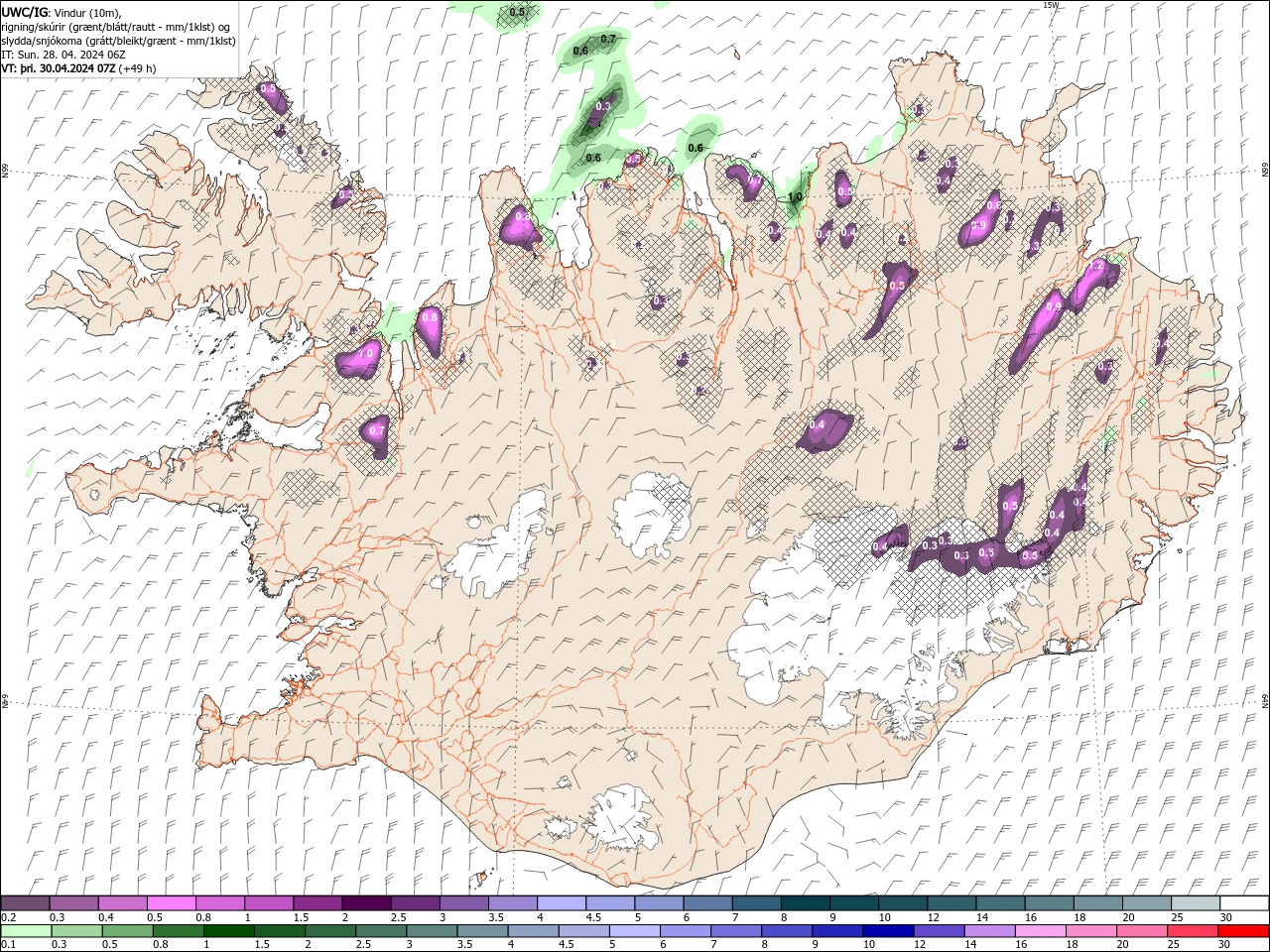Click the '25' label on the snow scale
This screenshot has width=1270, height=952.
coord(1176,917)
